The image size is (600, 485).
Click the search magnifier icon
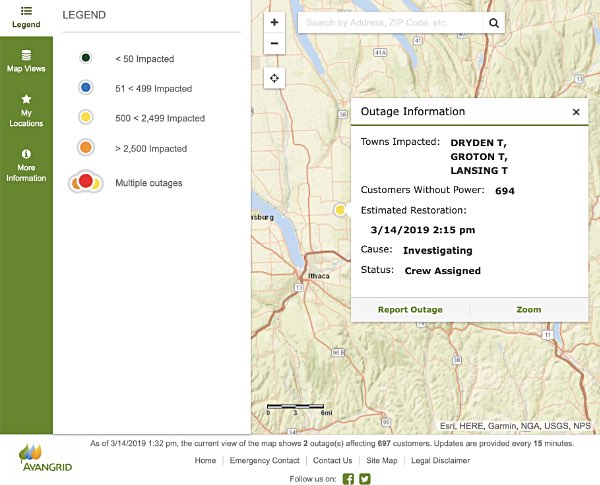pyautogui.click(x=494, y=21)
